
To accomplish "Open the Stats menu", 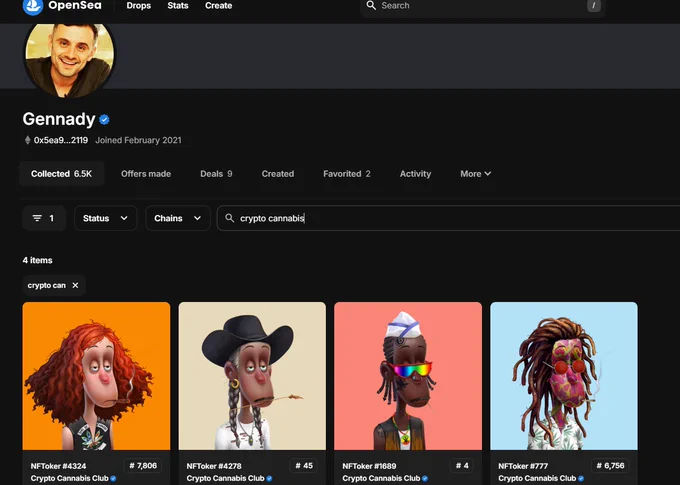I will click(178, 6).
